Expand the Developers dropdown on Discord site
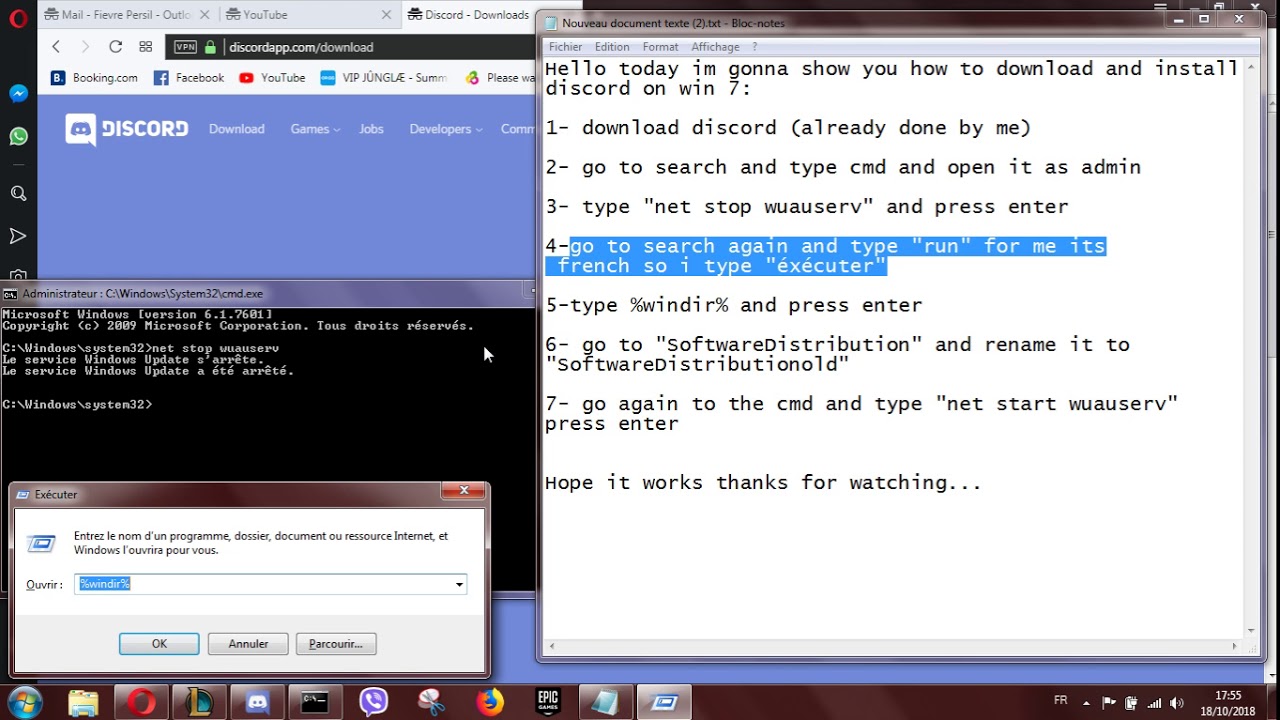The height and width of the screenshot is (720, 1280). [446, 129]
